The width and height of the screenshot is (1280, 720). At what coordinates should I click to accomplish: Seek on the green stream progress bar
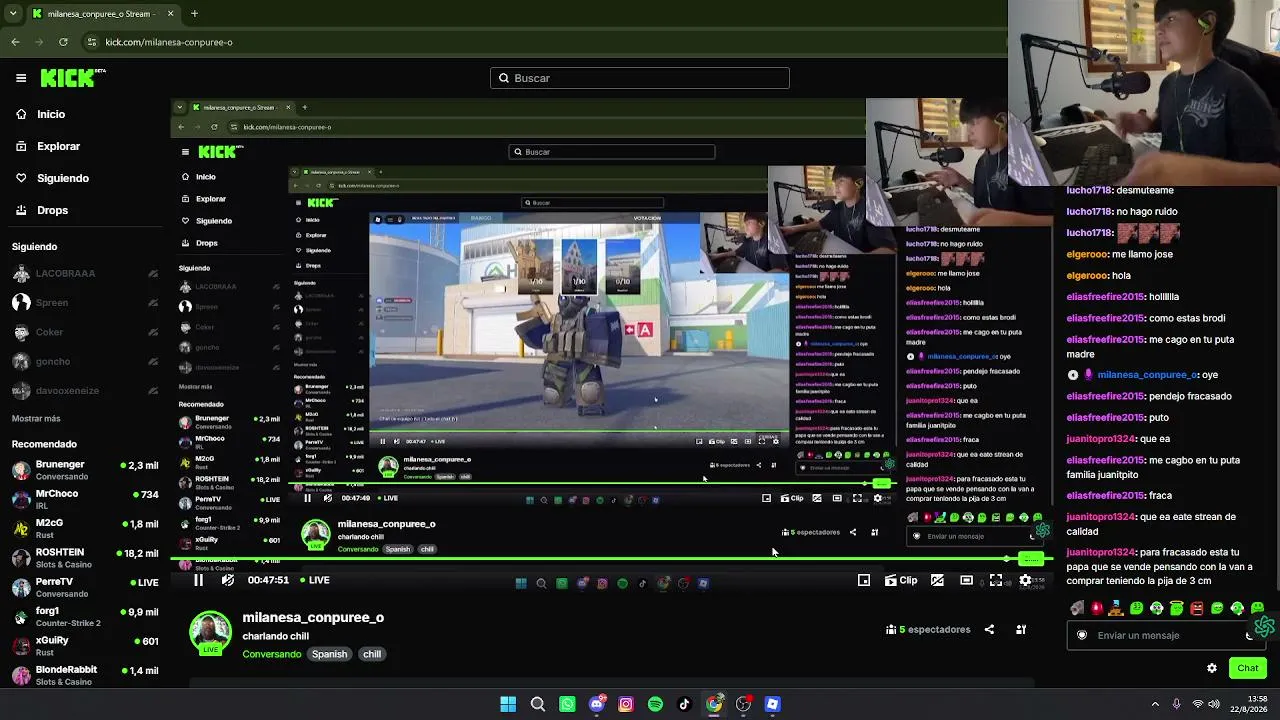point(610,559)
